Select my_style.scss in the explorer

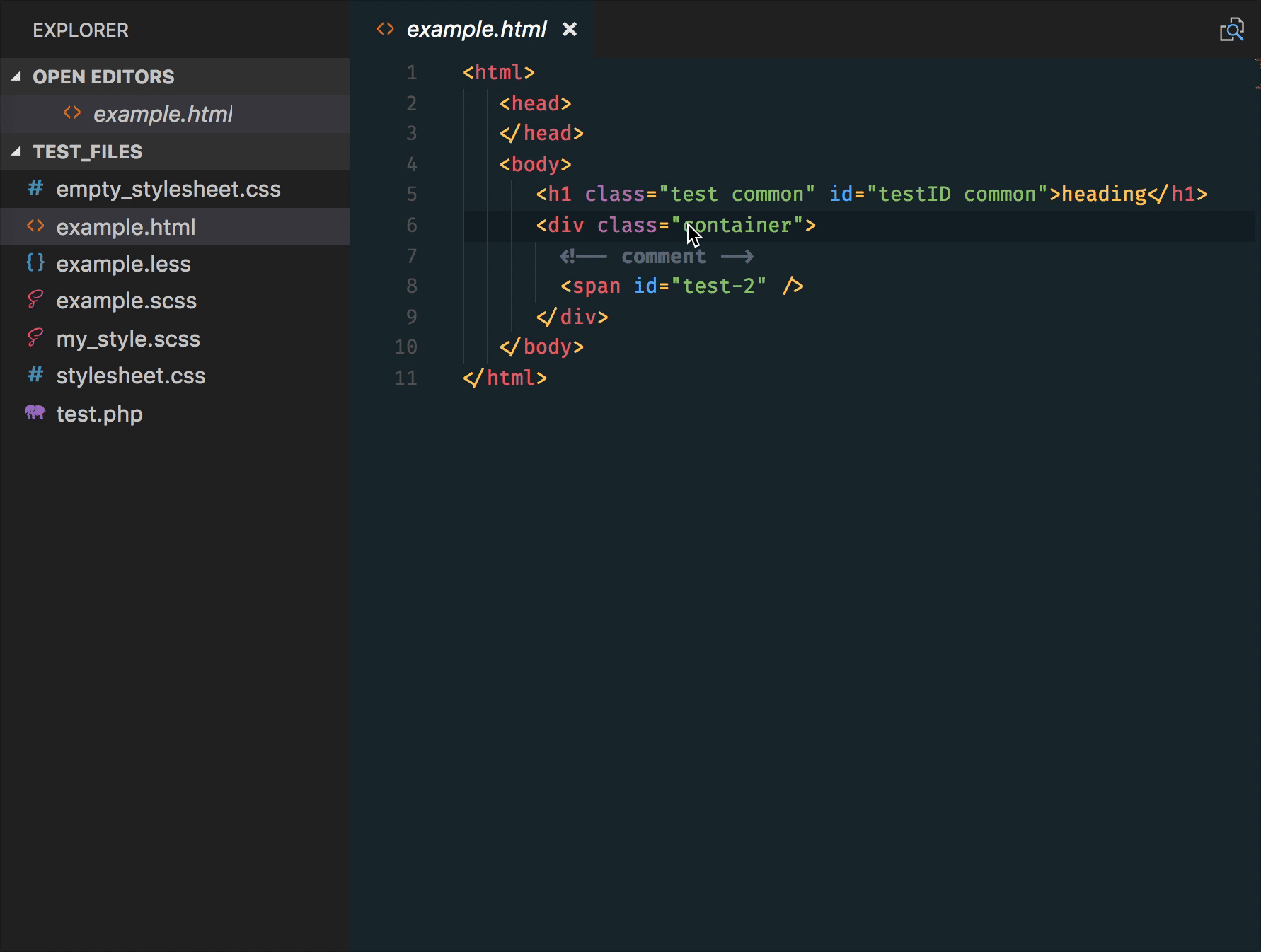128,338
